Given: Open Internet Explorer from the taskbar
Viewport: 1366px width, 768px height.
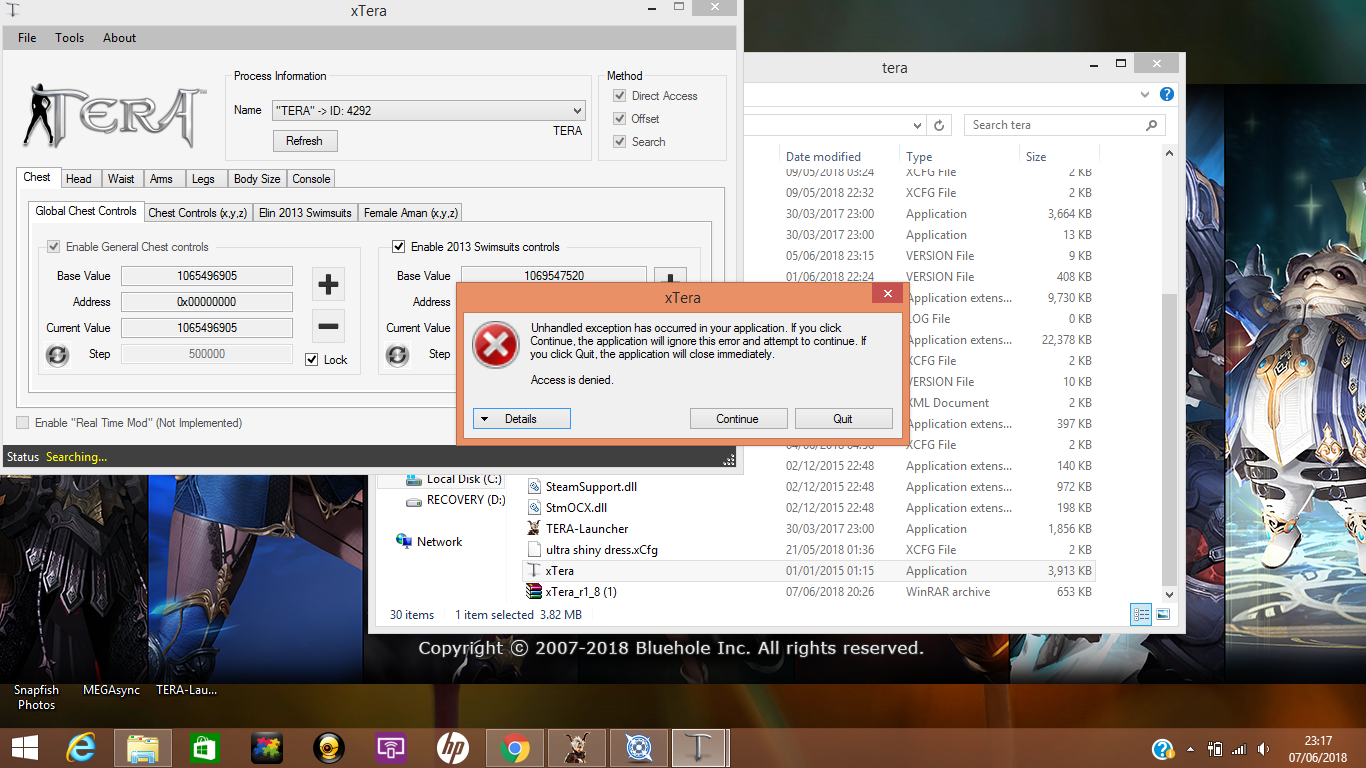Looking at the screenshot, I should click(x=80, y=748).
